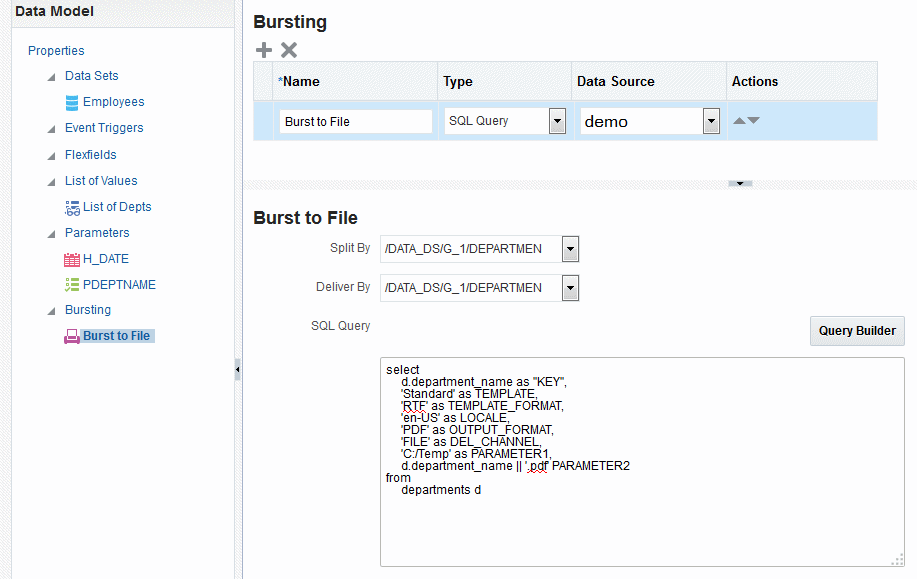Open the Employees data set
The height and width of the screenshot is (579, 917).
(113, 102)
